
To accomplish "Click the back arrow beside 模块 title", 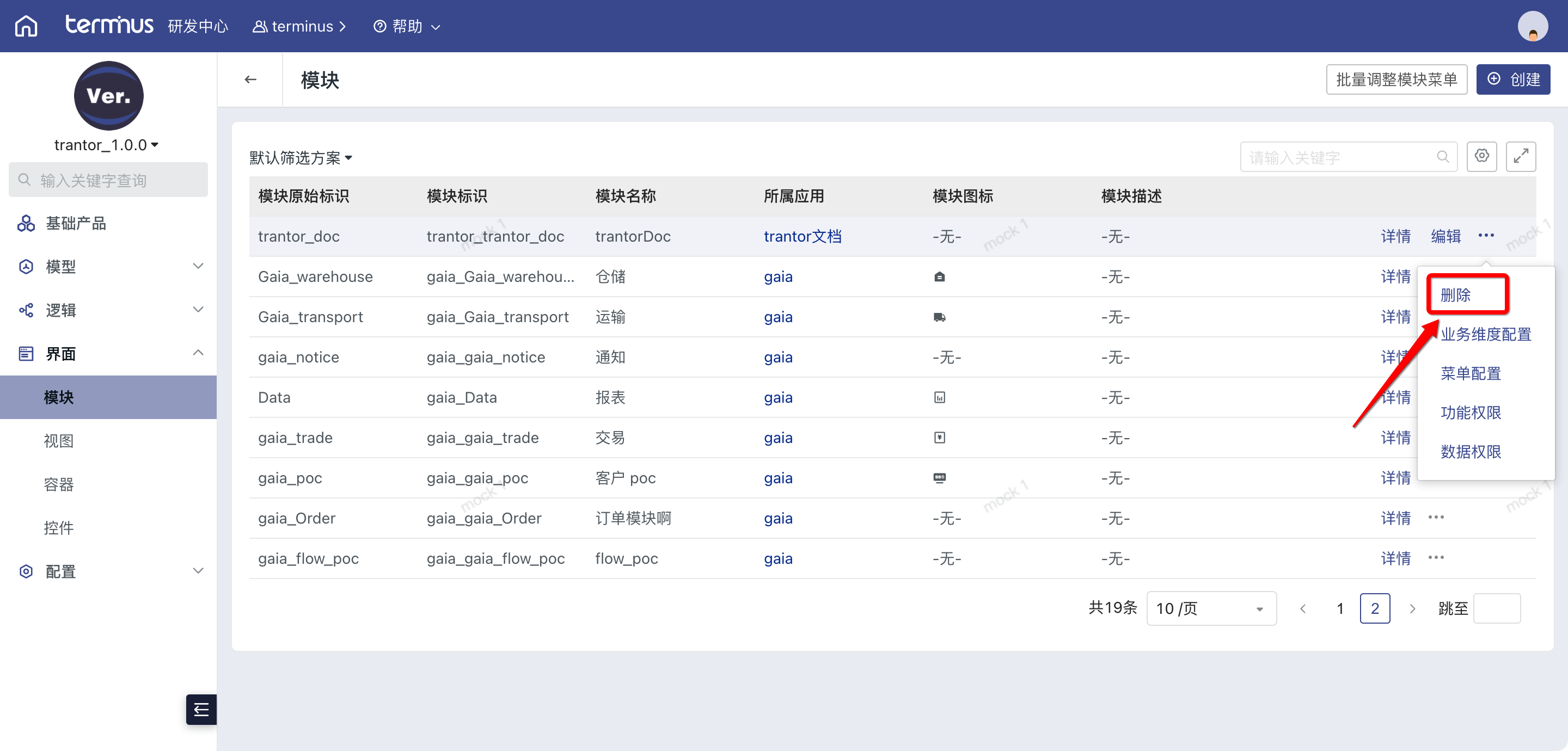I will (250, 79).
